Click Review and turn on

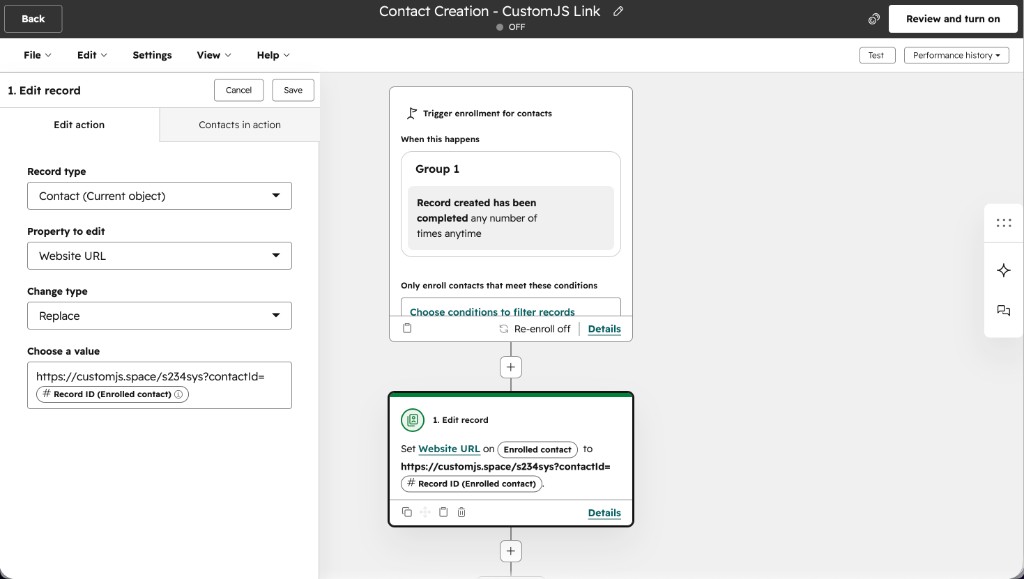point(953,19)
